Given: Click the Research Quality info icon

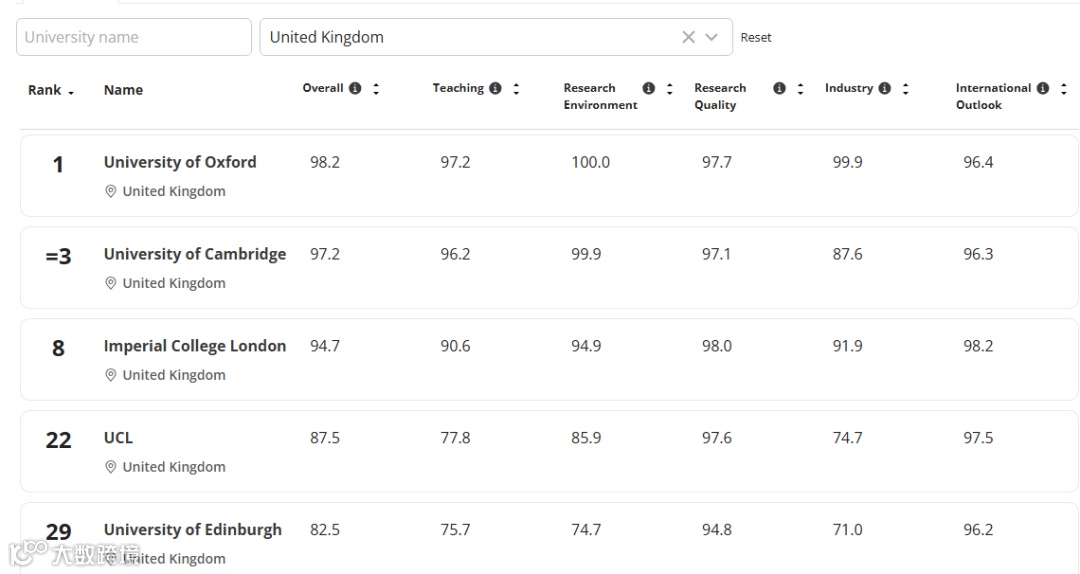Looking at the screenshot, I should pyautogui.click(x=779, y=88).
